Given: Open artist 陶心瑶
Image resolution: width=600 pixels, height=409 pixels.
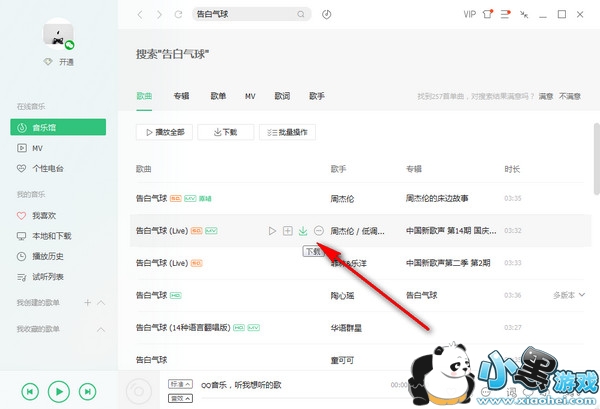Looking at the screenshot, I should (342, 296).
